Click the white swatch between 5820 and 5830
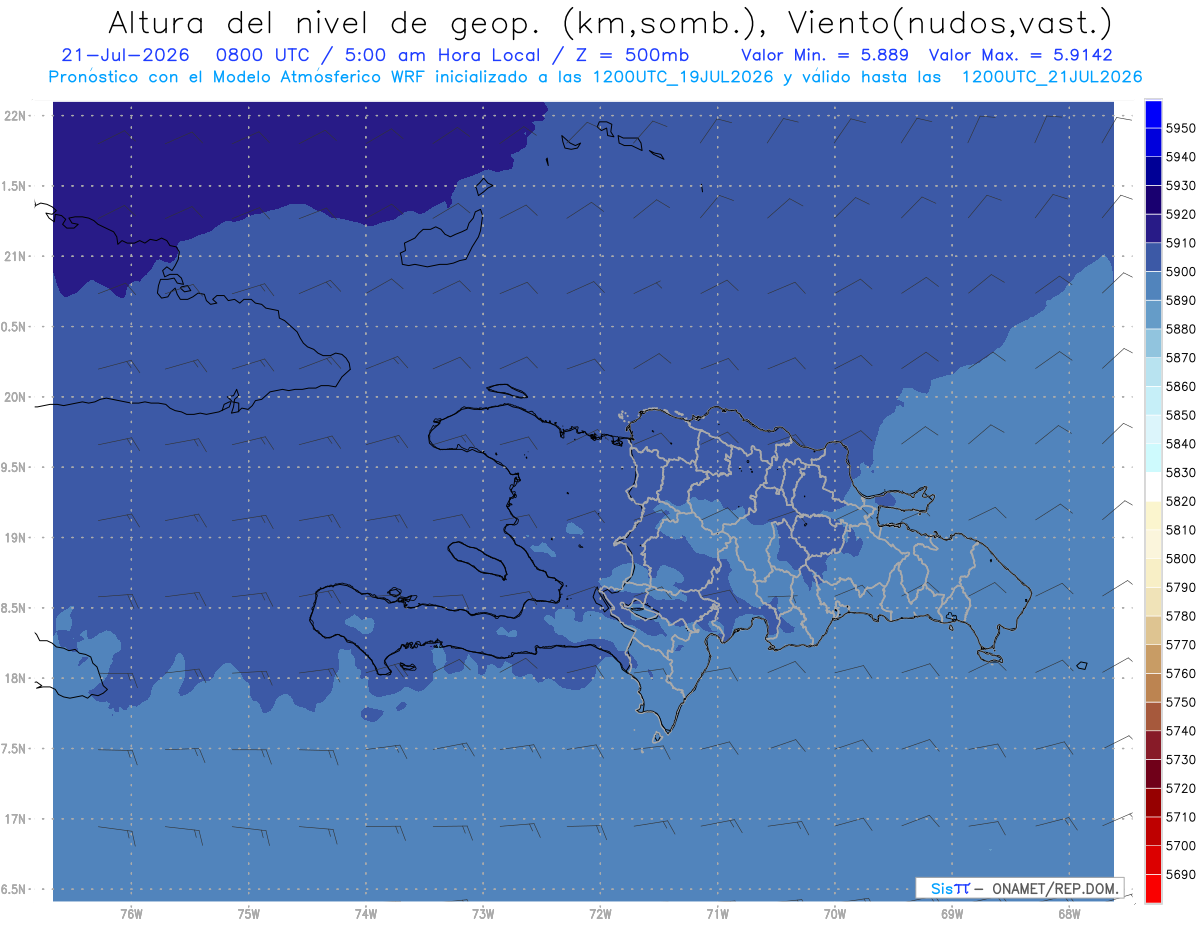 (x=1152, y=486)
